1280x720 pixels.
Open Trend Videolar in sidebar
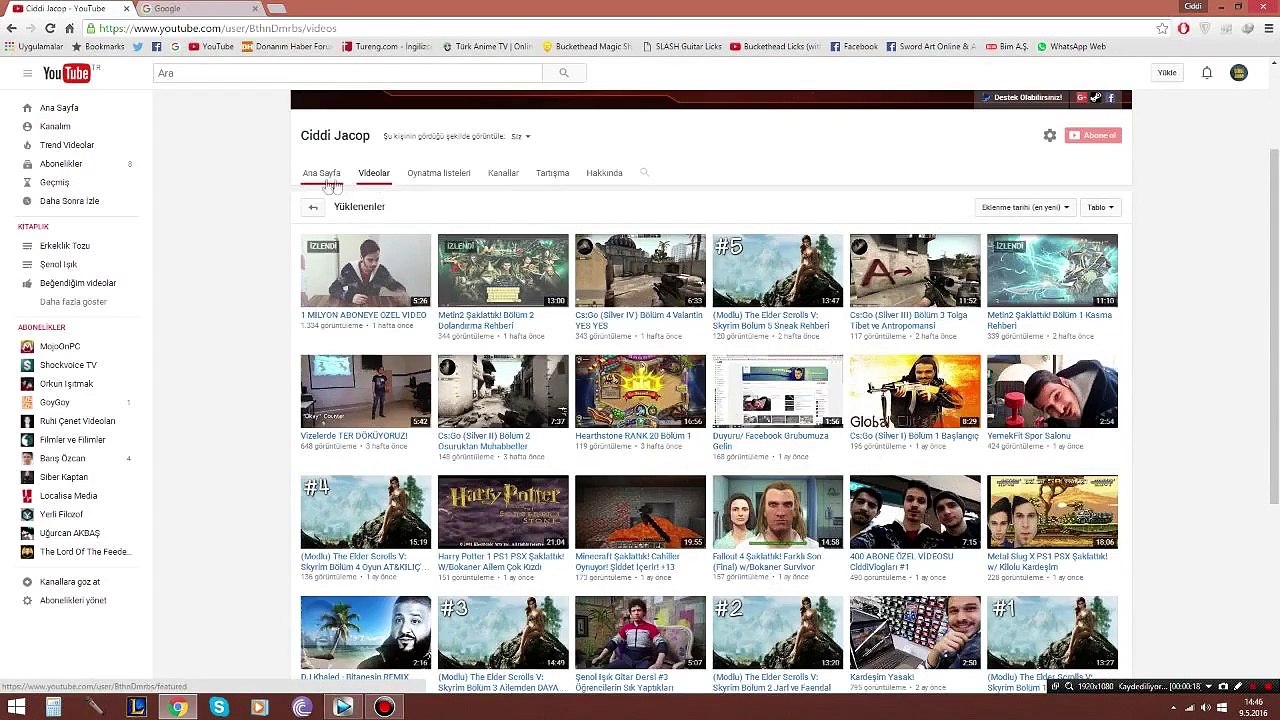point(67,145)
